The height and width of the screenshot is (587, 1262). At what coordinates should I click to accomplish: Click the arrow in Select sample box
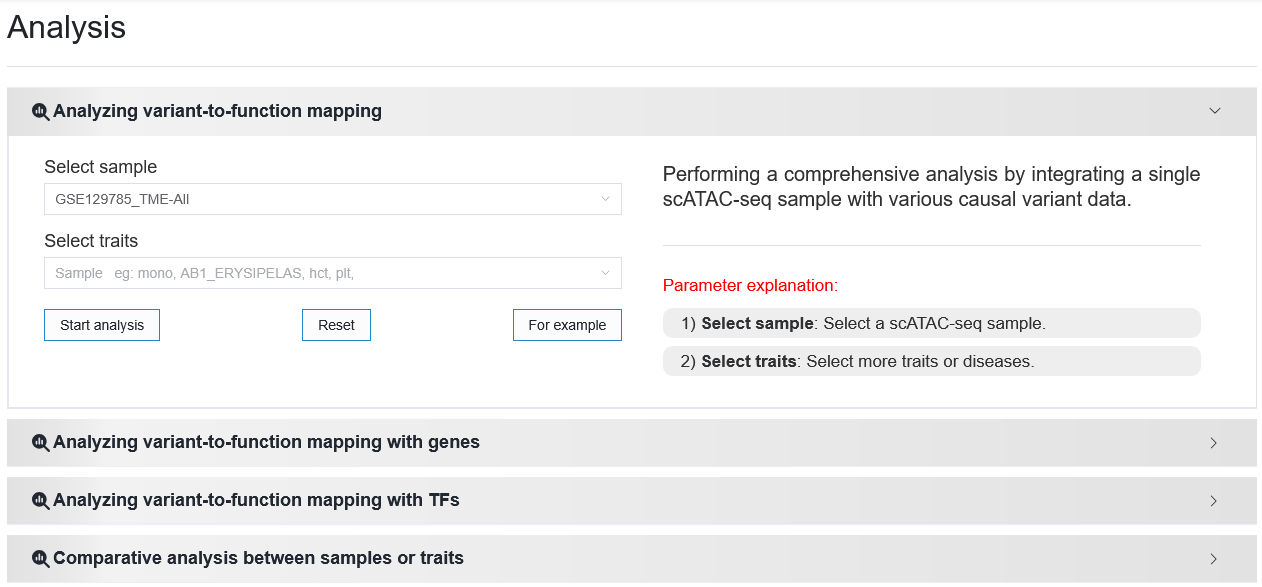605,199
